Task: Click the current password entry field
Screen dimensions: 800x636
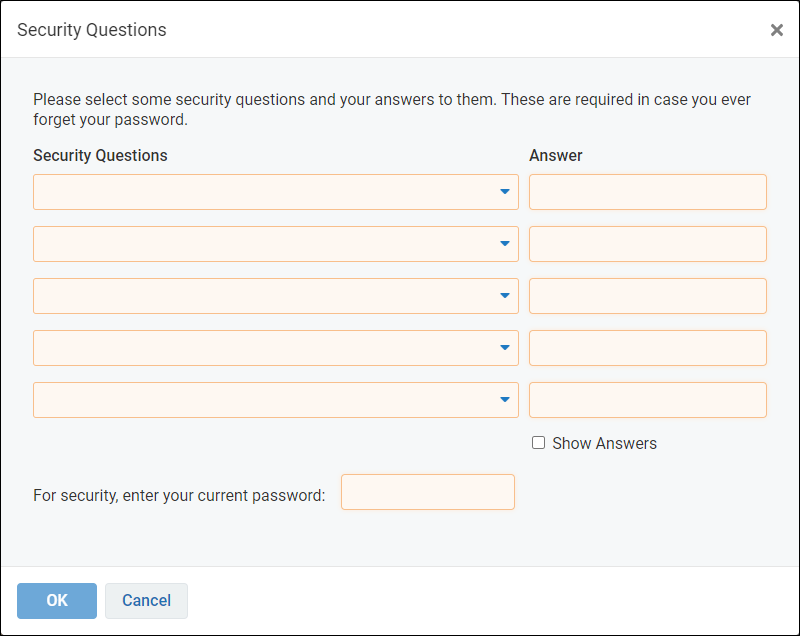Action: click(x=427, y=492)
